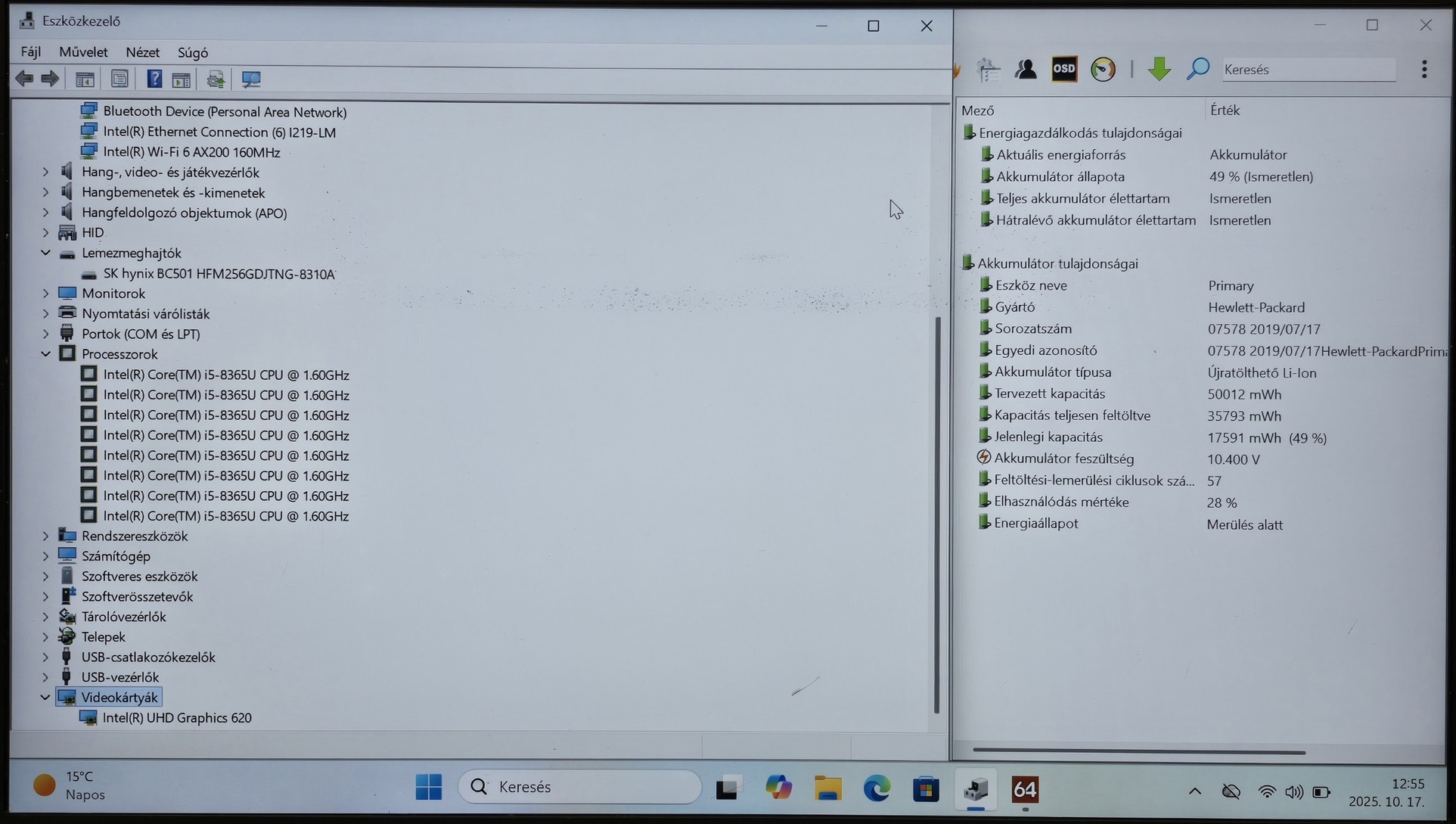Click the help question mark toolbar icon
1456x824 pixels.
154,79
